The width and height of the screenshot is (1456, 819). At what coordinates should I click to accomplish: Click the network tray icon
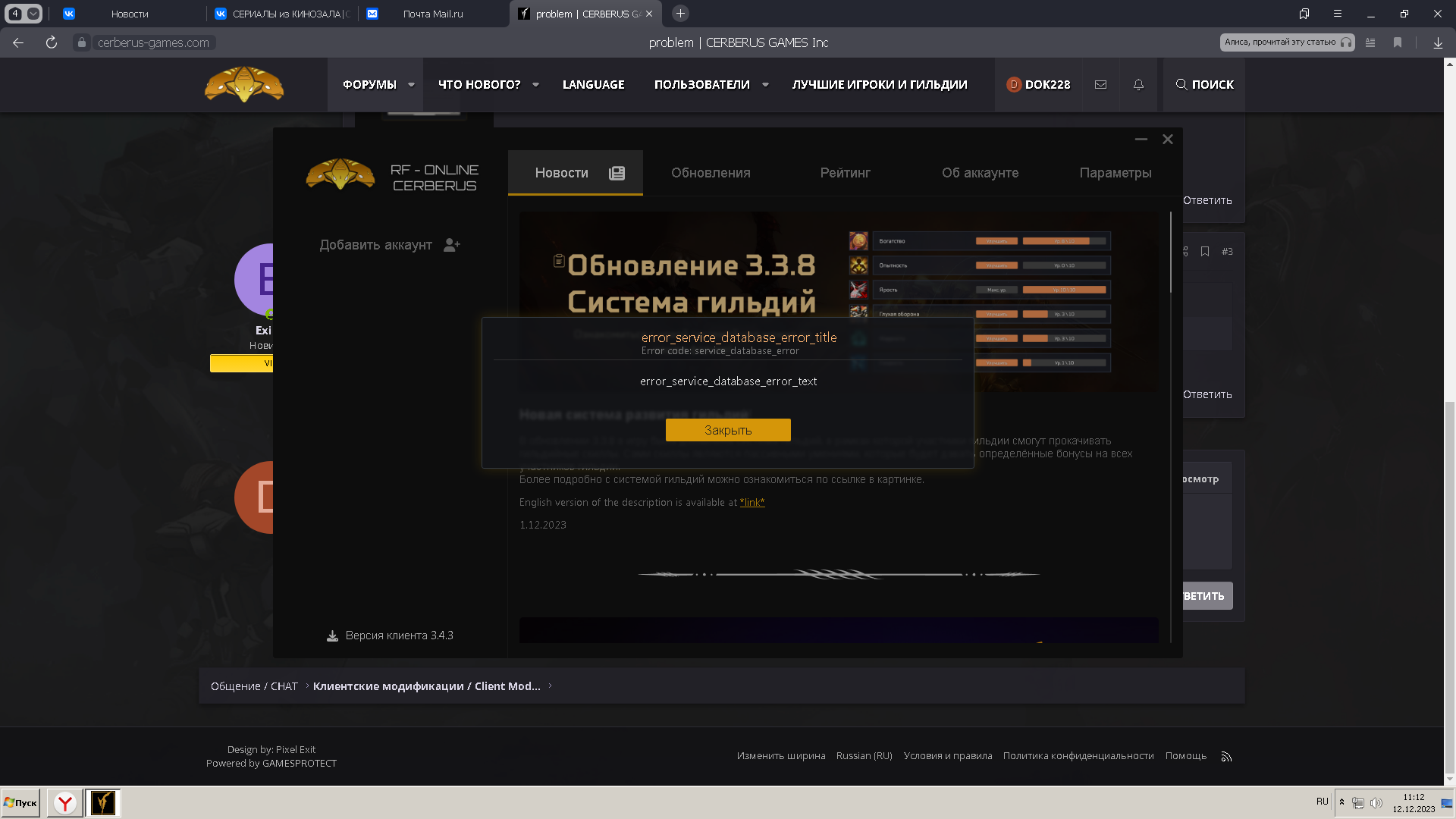[x=1358, y=802]
